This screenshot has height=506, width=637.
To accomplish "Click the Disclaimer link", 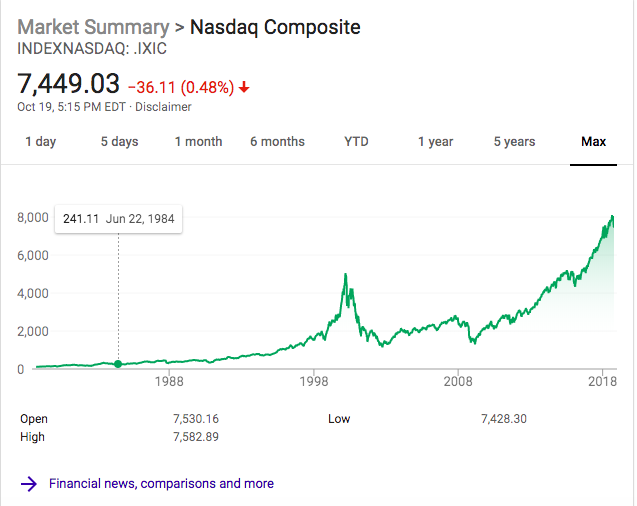I will tap(163, 107).
